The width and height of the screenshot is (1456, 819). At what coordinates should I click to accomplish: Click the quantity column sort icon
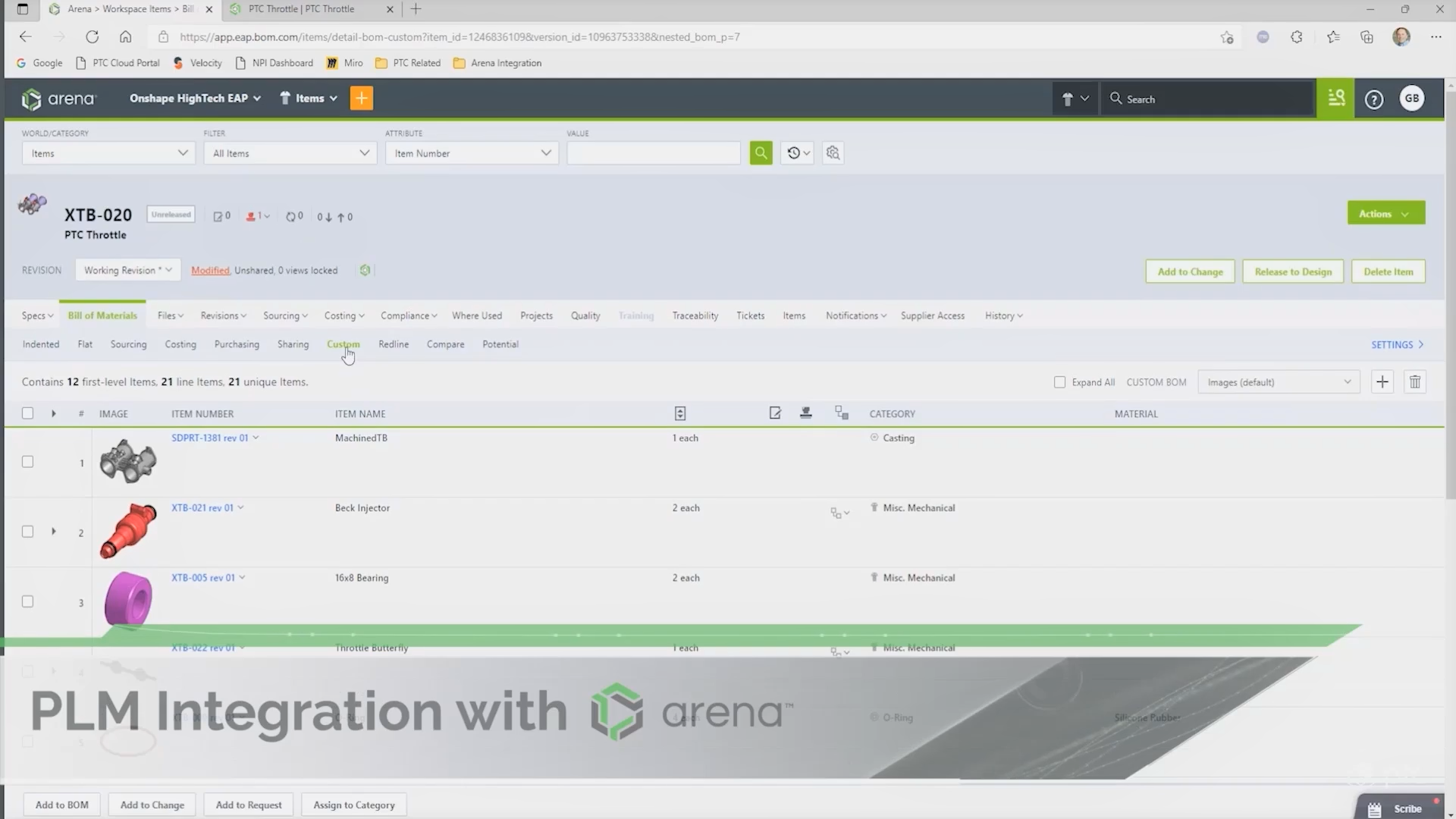(x=680, y=413)
